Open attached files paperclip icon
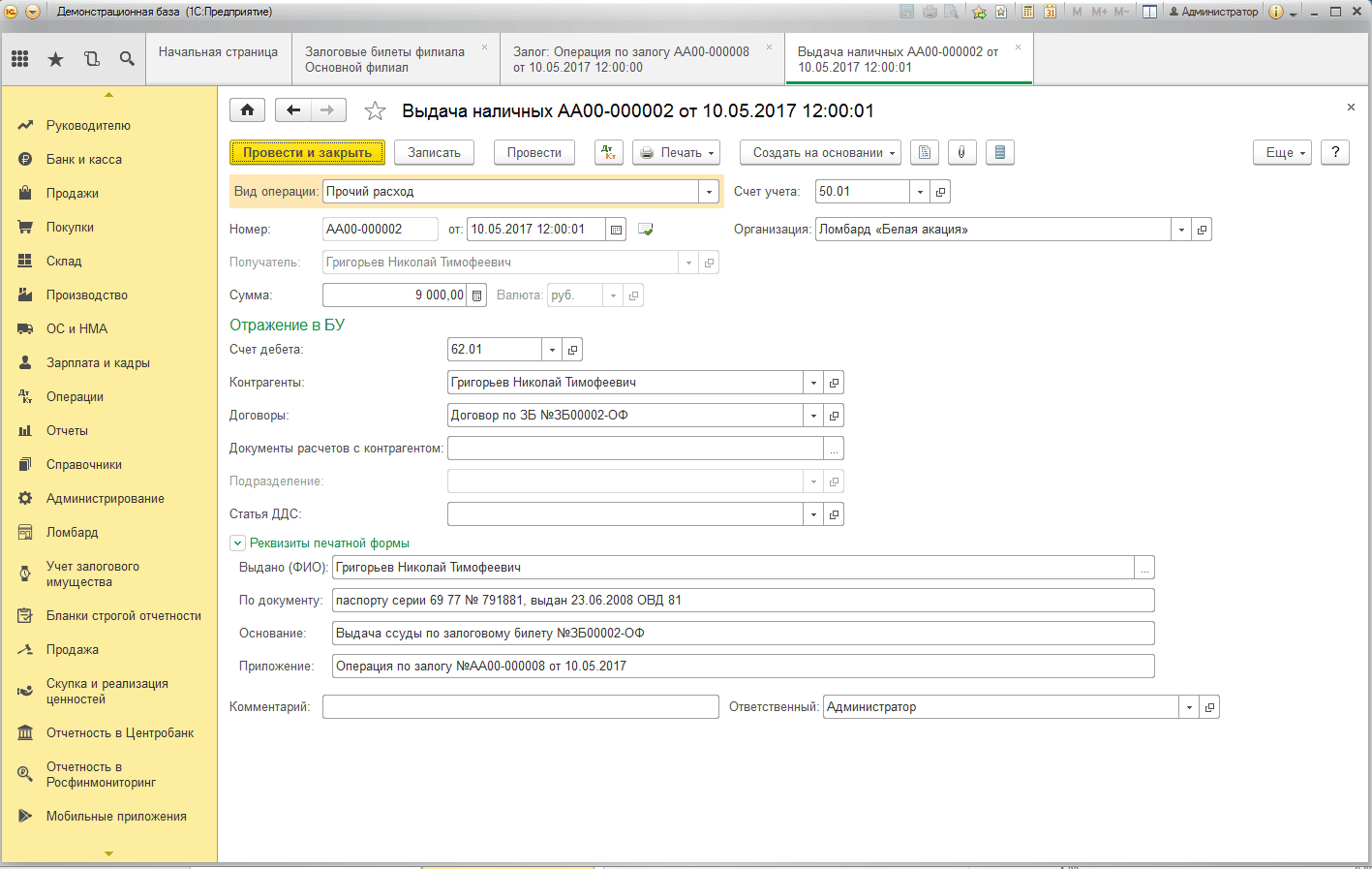Viewport: 1372px width, 869px height. click(961, 153)
